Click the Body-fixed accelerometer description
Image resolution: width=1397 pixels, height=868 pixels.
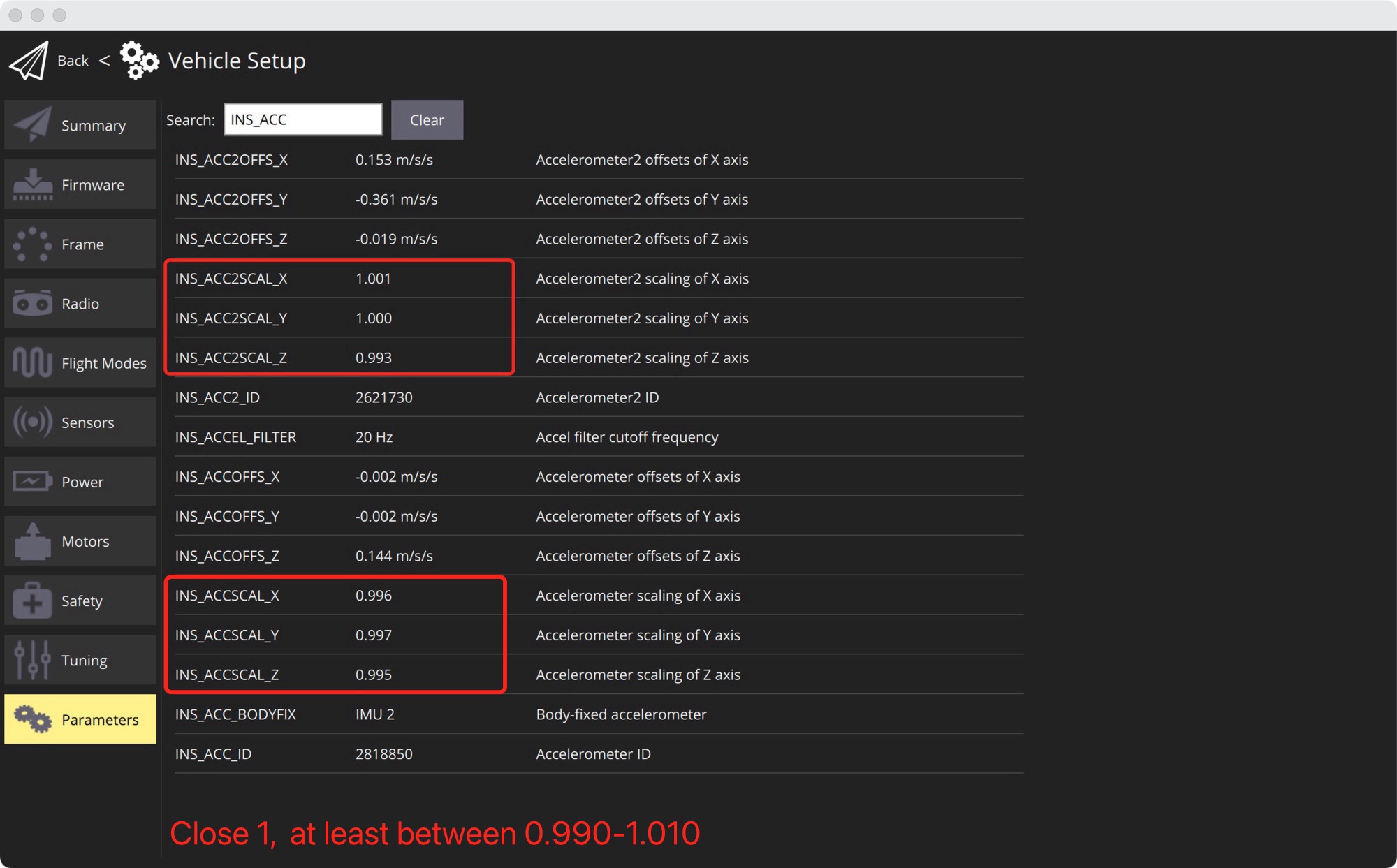[x=621, y=714]
